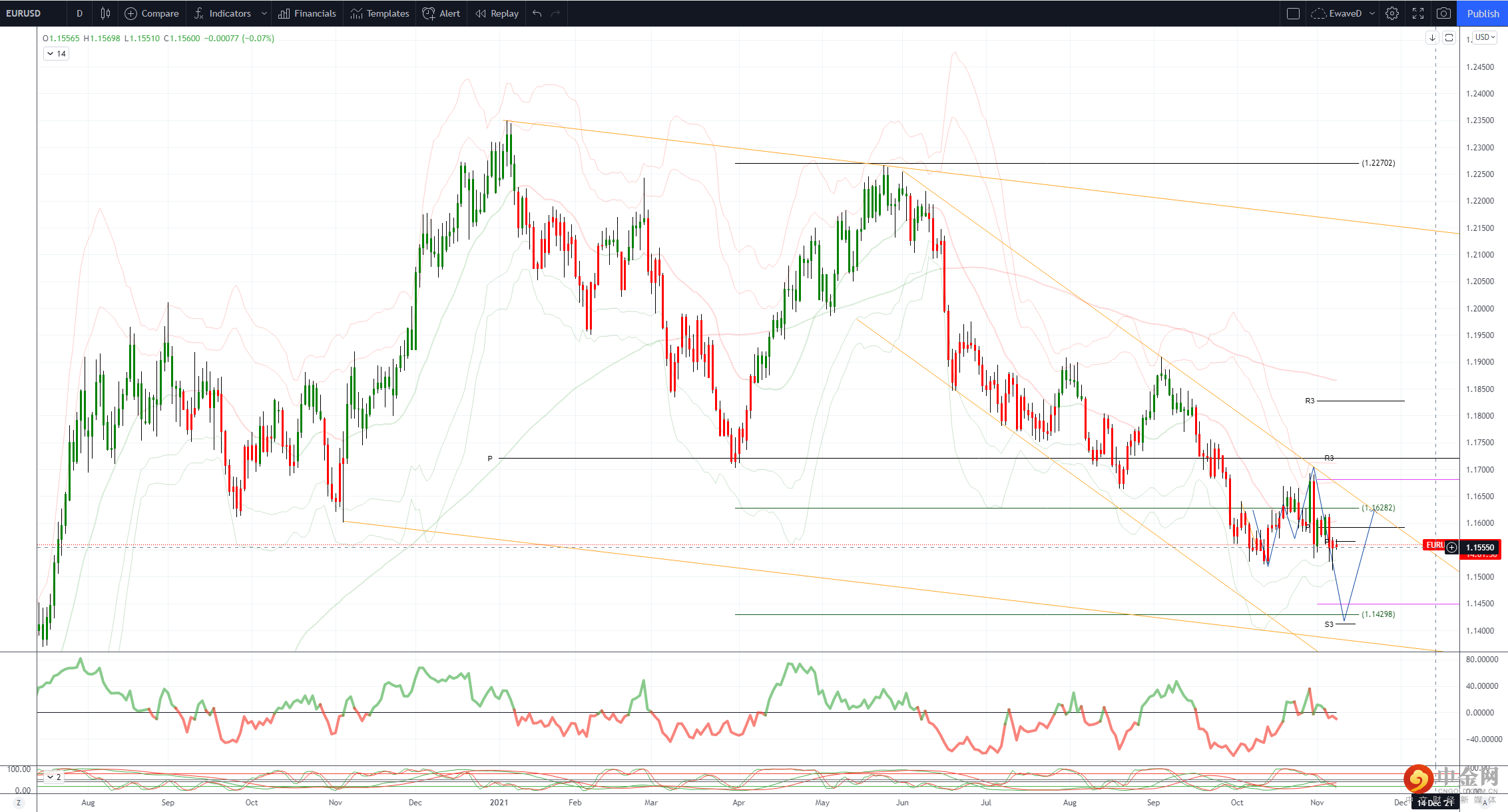Viewport: 1508px width, 812px height.
Task: Toggle the down arrow pane button
Action: 1432,38
